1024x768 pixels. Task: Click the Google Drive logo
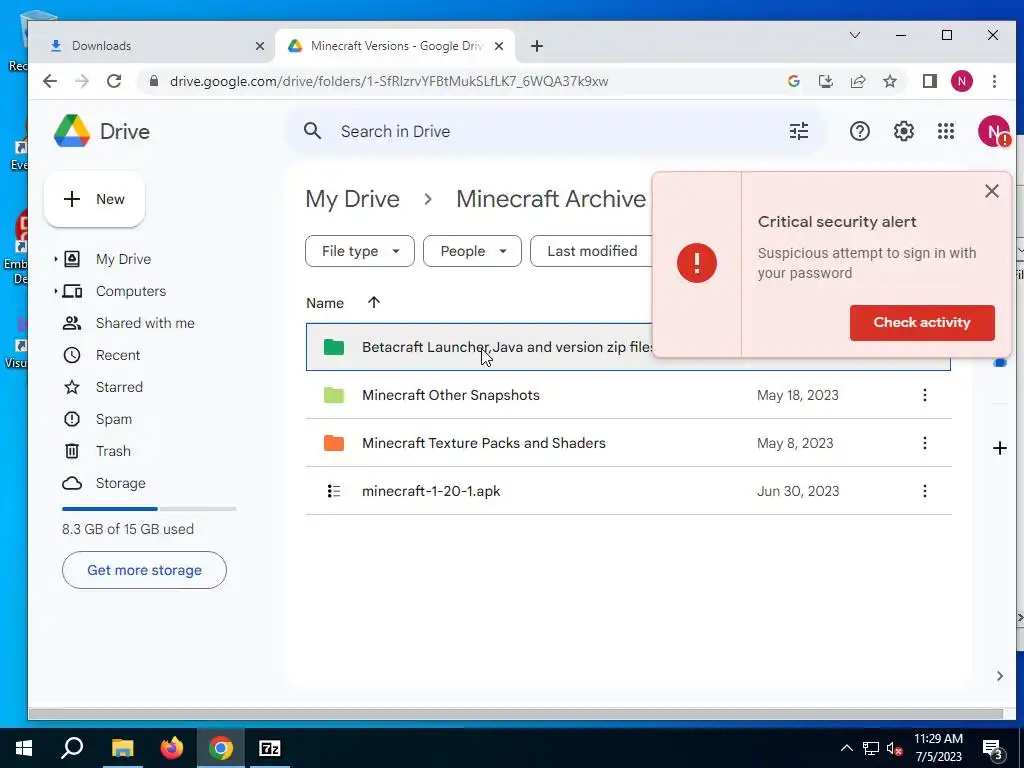72,131
